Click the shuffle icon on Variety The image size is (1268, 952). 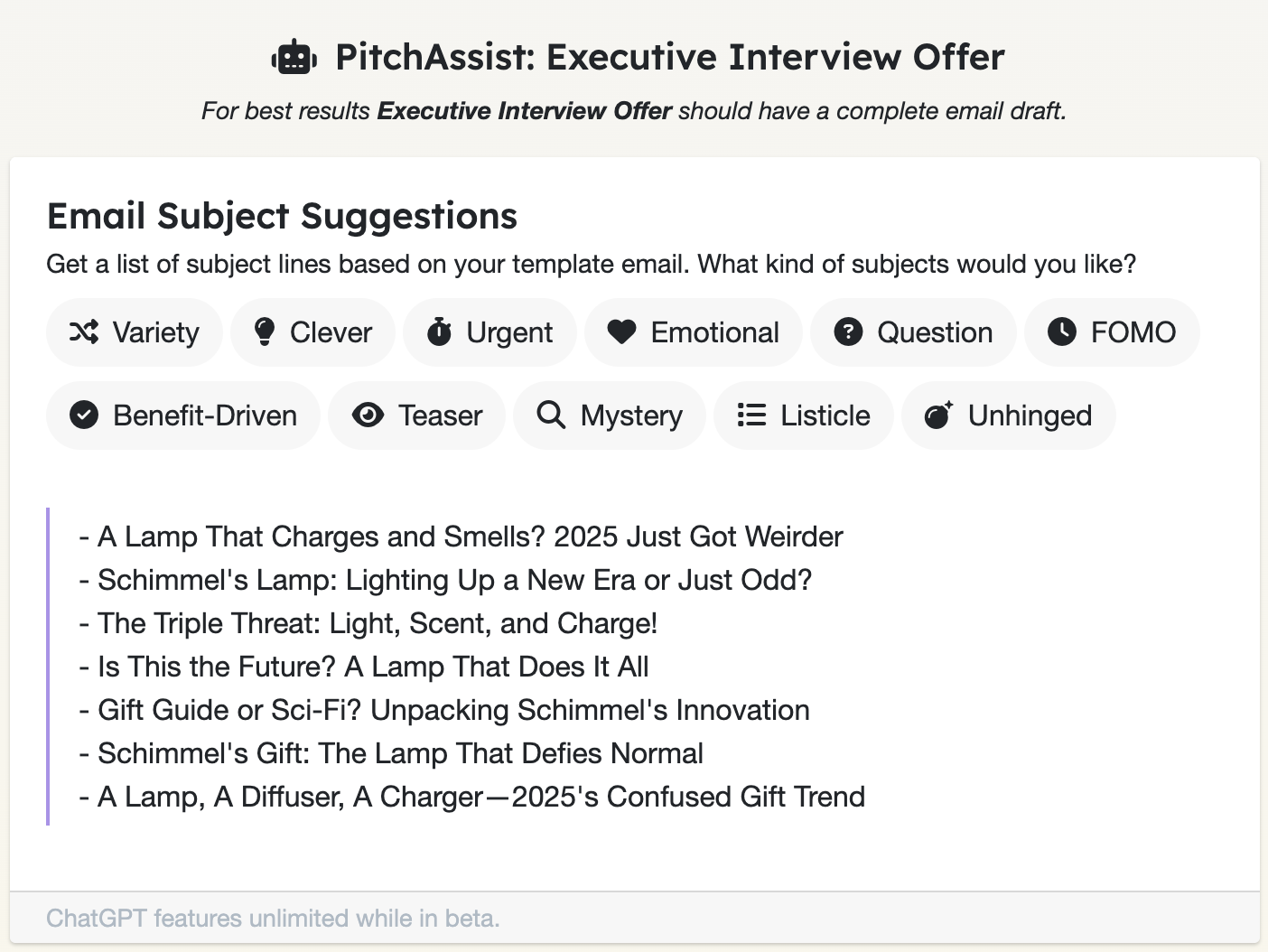[x=84, y=332]
